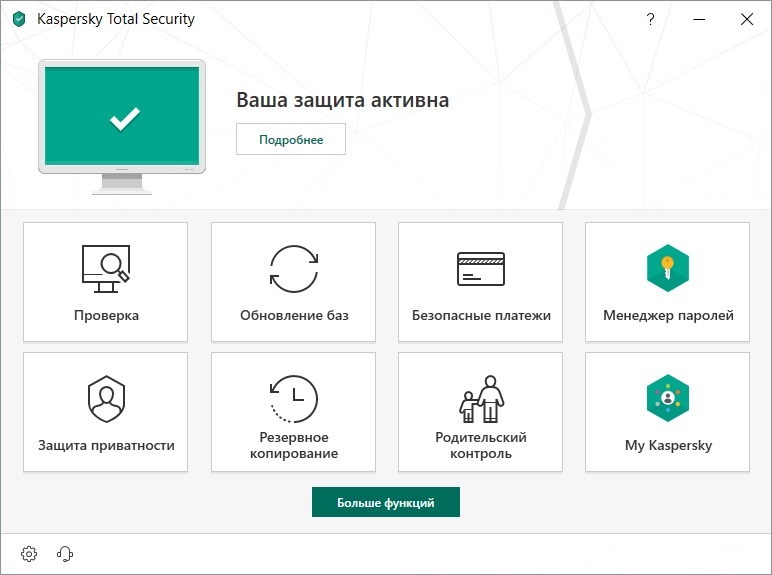Click the Защита приватности shield icon
772x575 pixels.
[105, 399]
